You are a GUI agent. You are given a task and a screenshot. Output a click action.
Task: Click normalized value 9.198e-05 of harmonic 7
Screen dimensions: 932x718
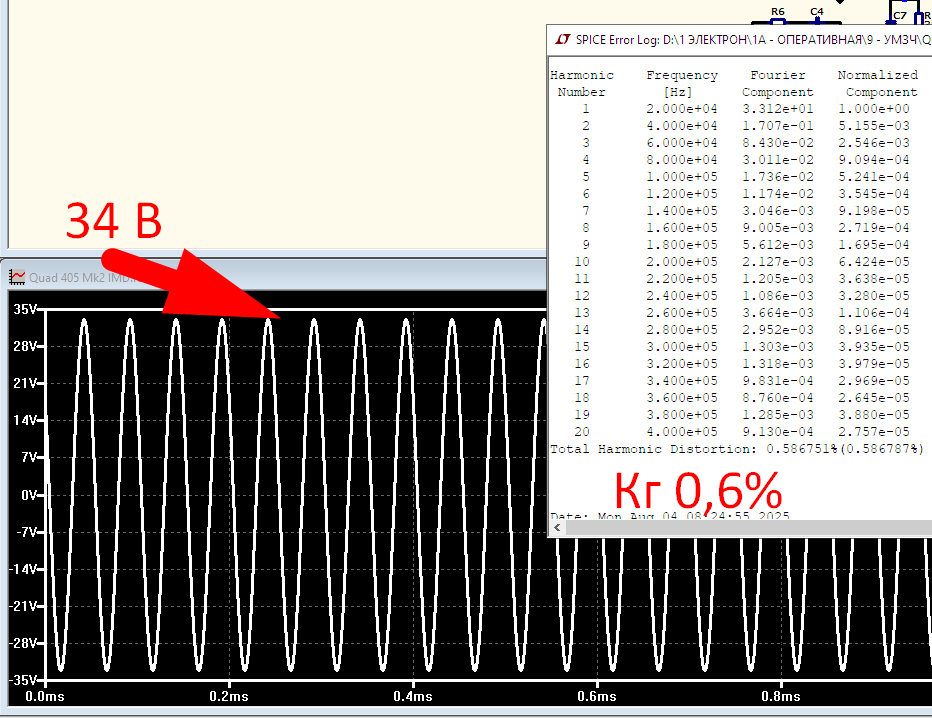tap(874, 211)
